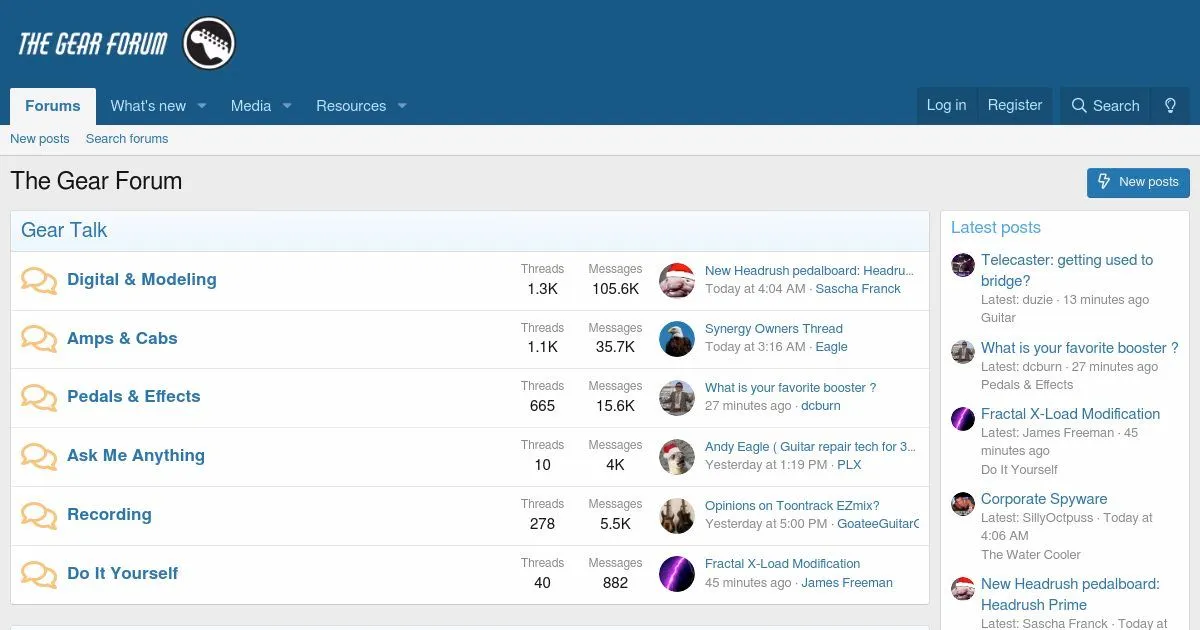Open dcburn's avatar in Pedals & Effects row
Viewport: 1200px width, 630px height.
coord(677,398)
